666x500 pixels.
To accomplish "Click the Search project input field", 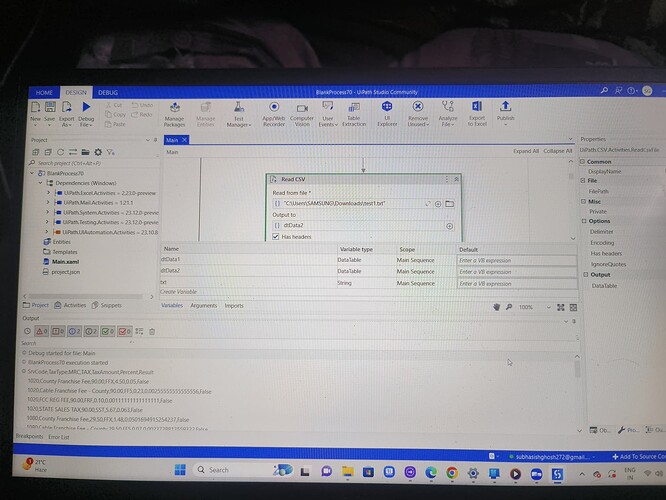I will pos(91,163).
